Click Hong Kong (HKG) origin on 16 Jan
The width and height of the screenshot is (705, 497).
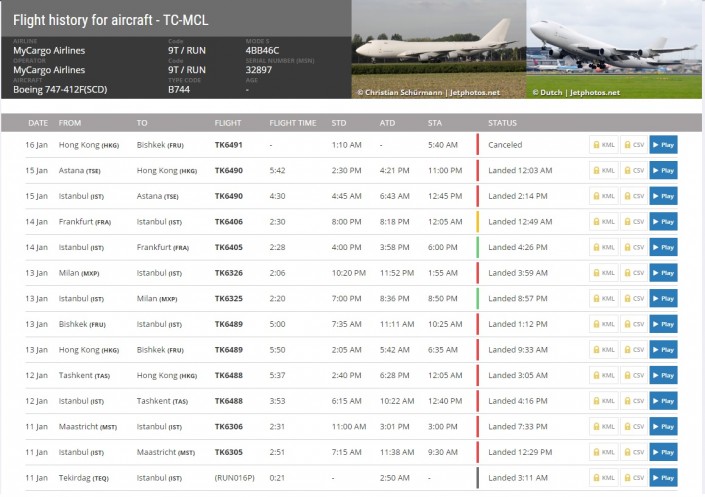pyautogui.click(x=88, y=145)
